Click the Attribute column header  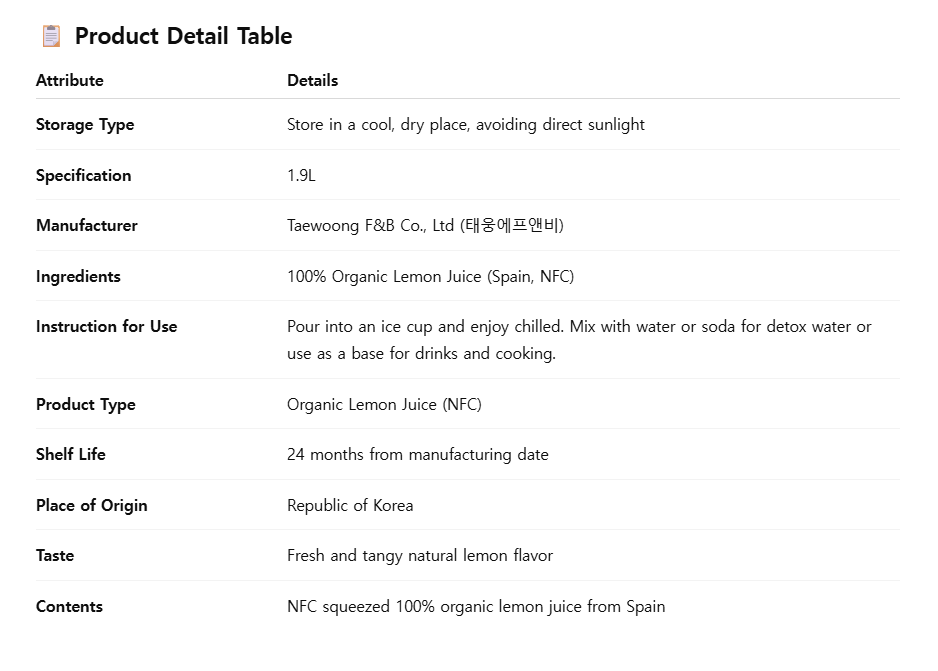(x=69, y=80)
